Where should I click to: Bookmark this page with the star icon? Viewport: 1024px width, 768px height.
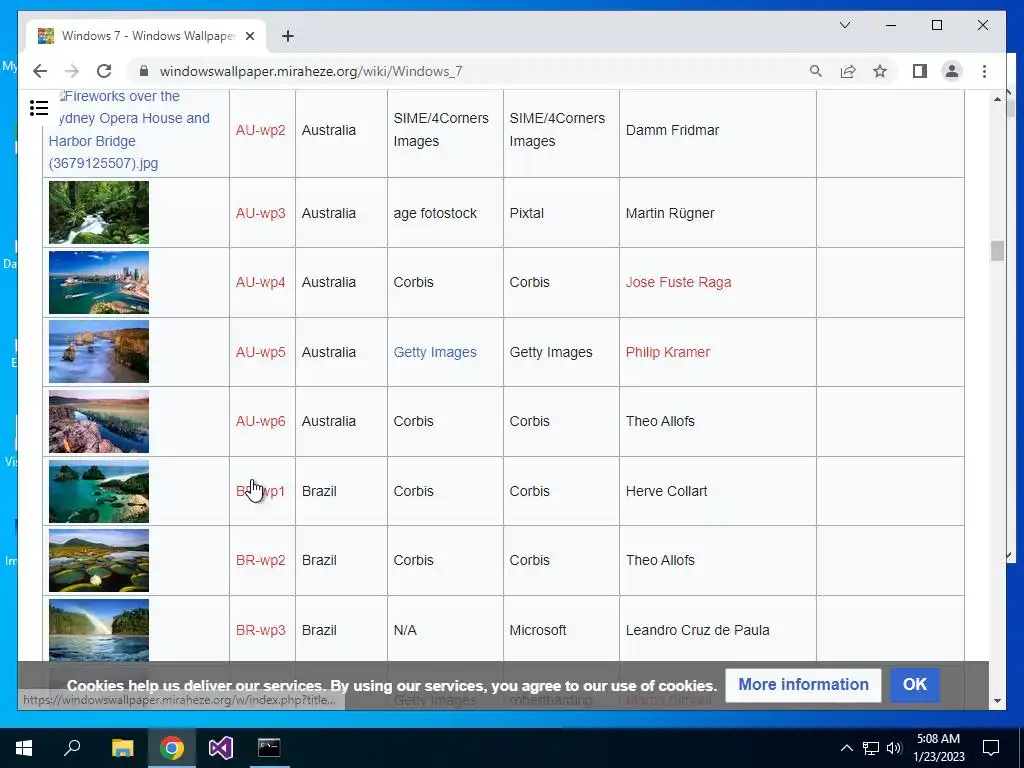point(880,71)
